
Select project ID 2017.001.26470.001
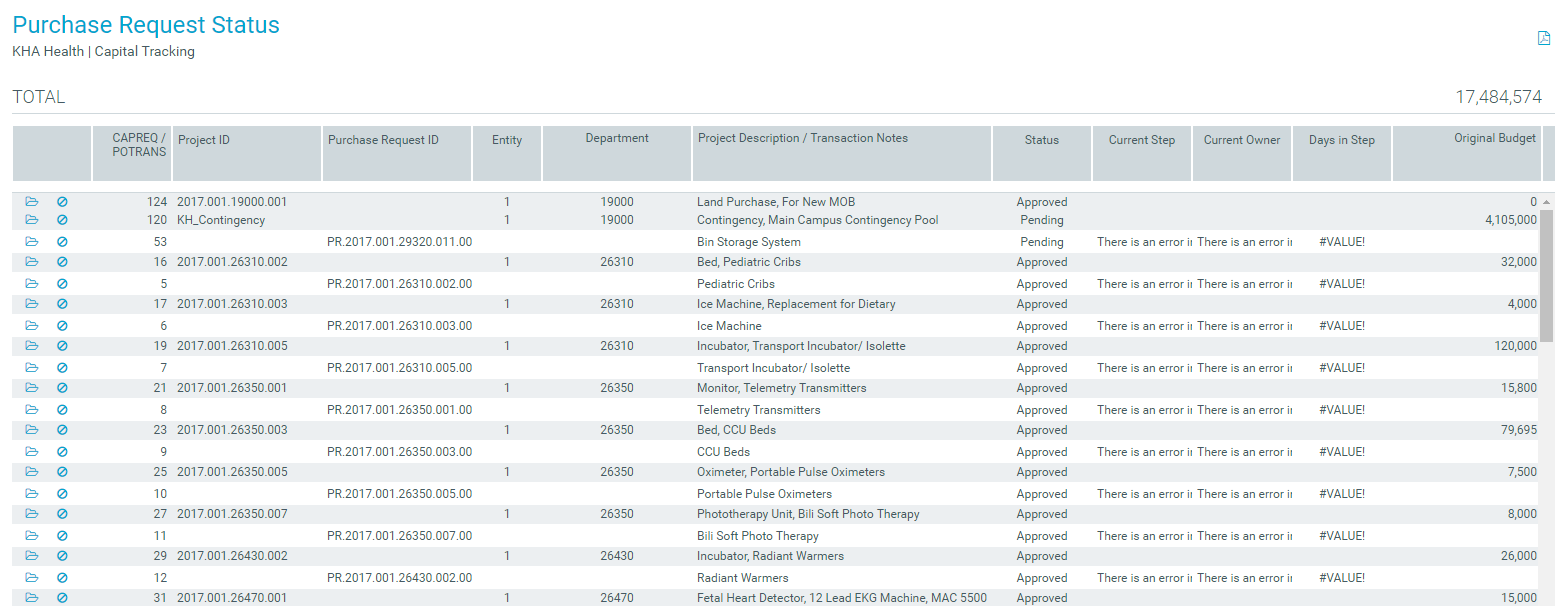coord(232,598)
